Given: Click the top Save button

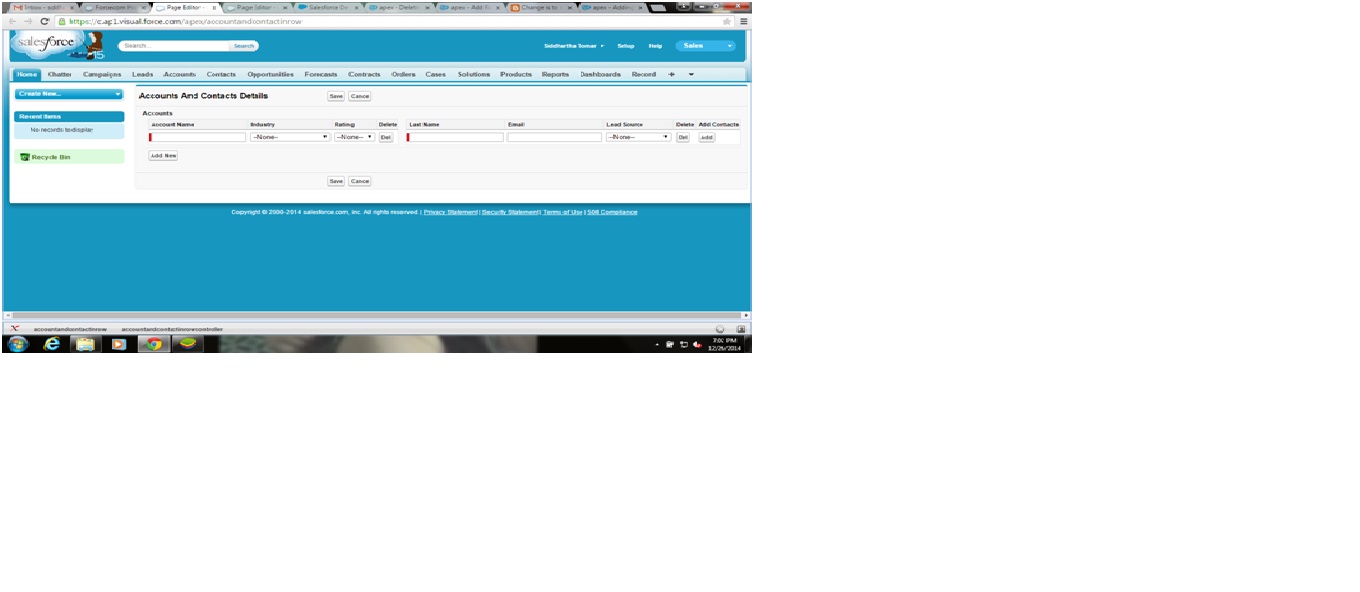Looking at the screenshot, I should [336, 96].
